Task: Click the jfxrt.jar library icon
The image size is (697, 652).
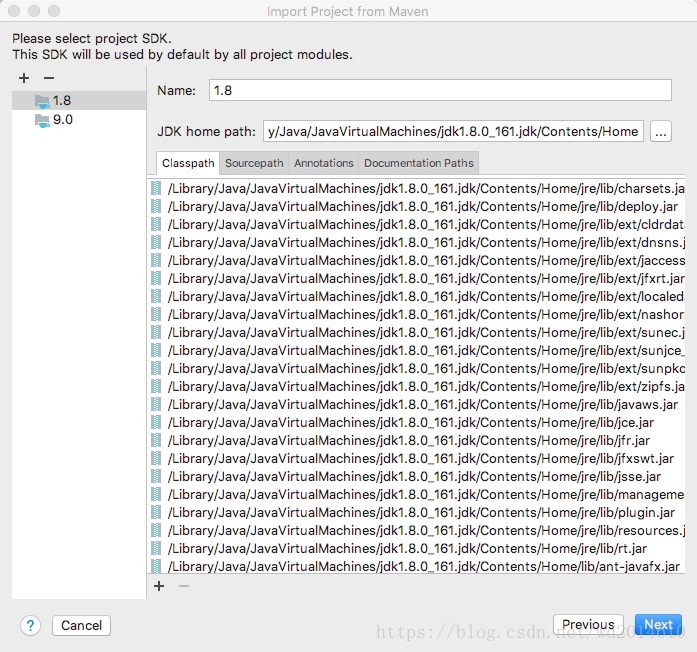Action: click(156, 279)
